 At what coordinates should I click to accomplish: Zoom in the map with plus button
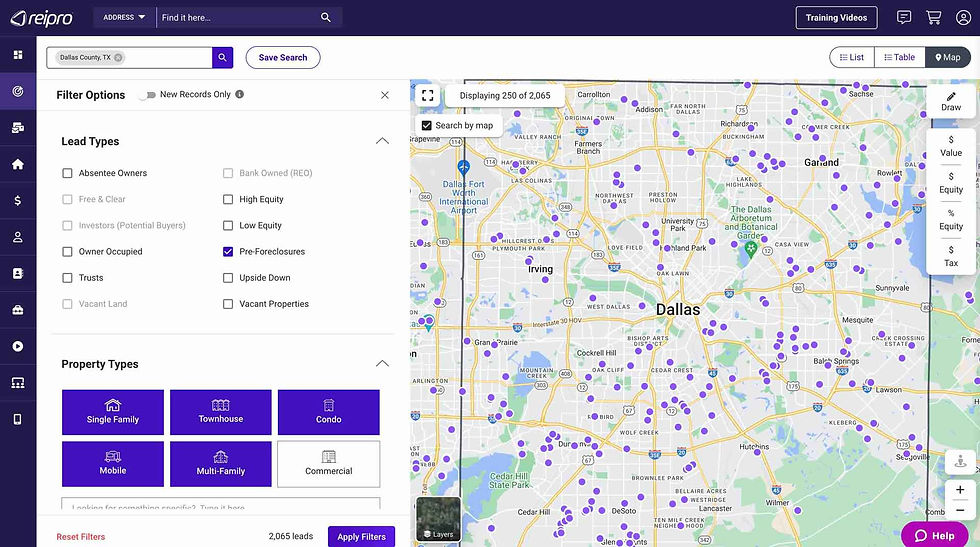point(961,489)
